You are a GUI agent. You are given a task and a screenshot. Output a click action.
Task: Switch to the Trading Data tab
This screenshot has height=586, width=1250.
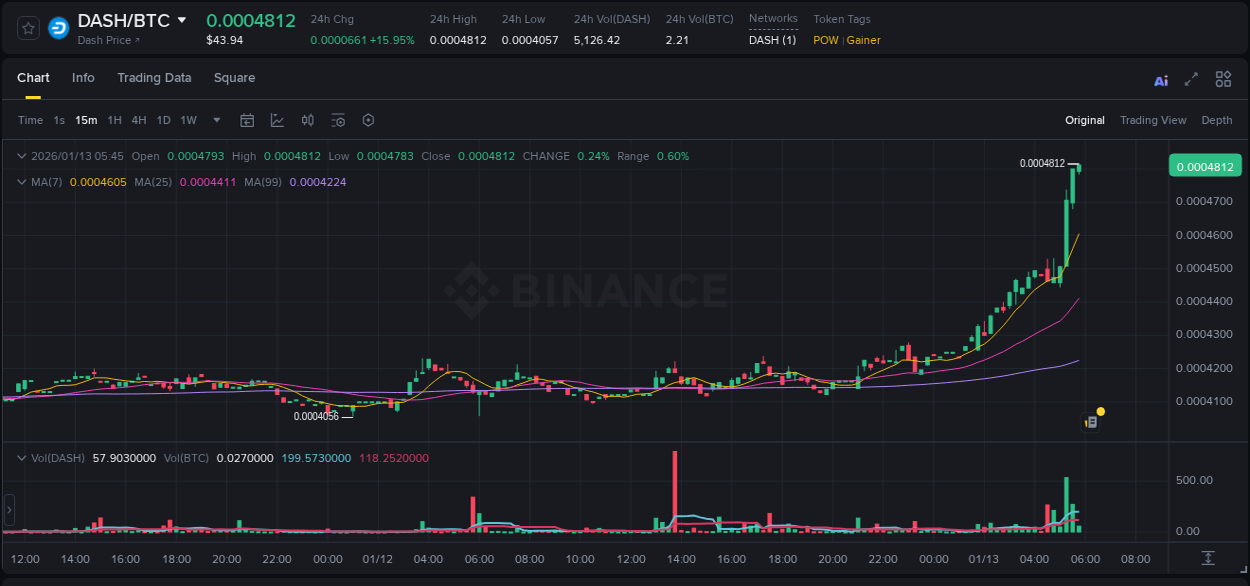(154, 78)
